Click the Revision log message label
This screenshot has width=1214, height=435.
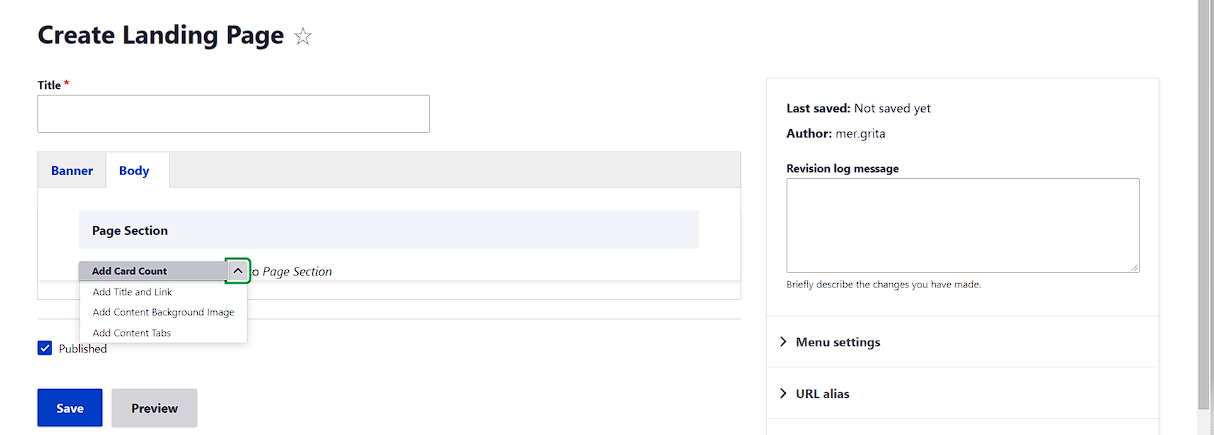[843, 169]
